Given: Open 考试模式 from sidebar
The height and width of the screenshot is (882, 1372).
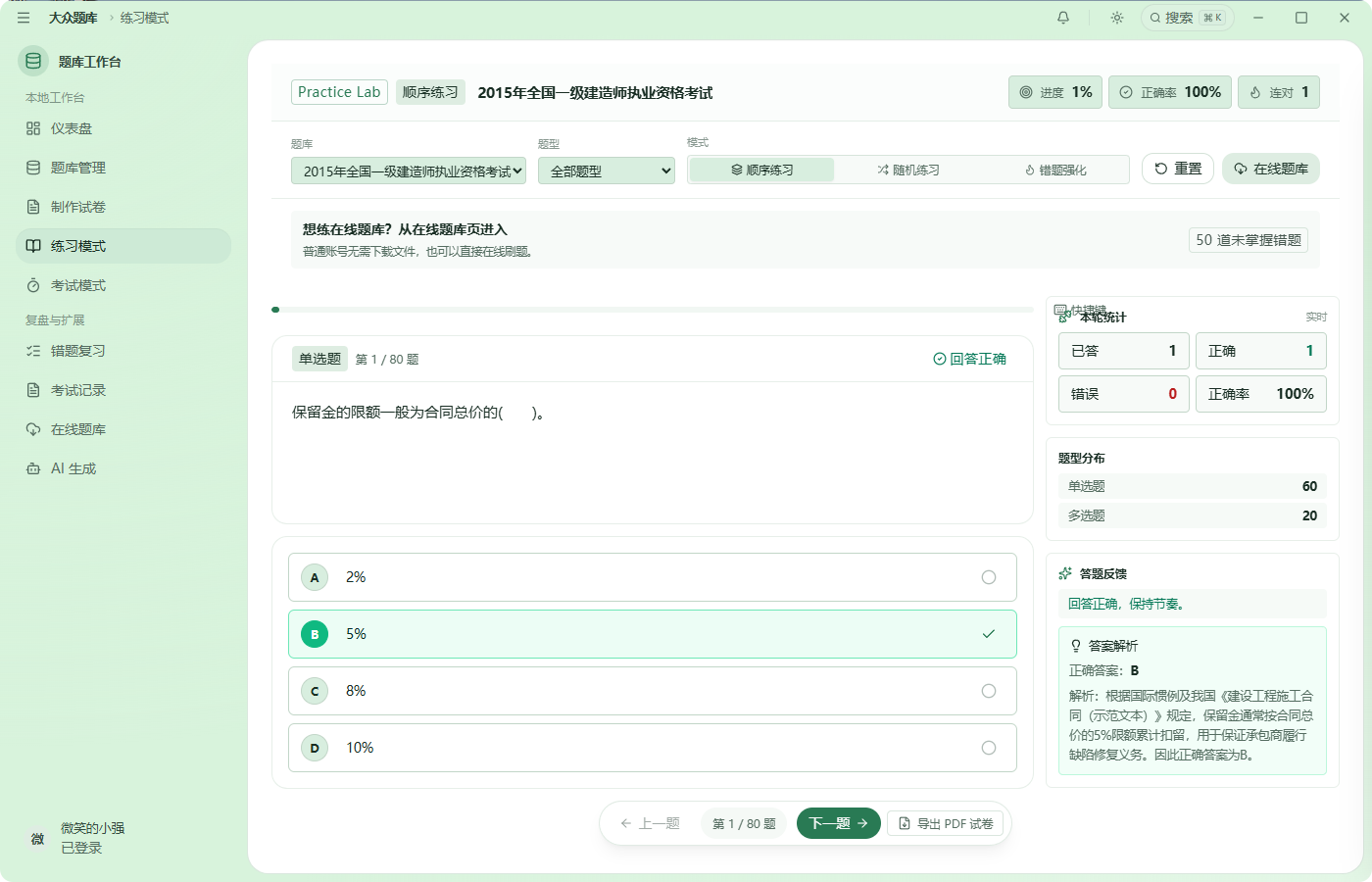Looking at the screenshot, I should pos(123,285).
